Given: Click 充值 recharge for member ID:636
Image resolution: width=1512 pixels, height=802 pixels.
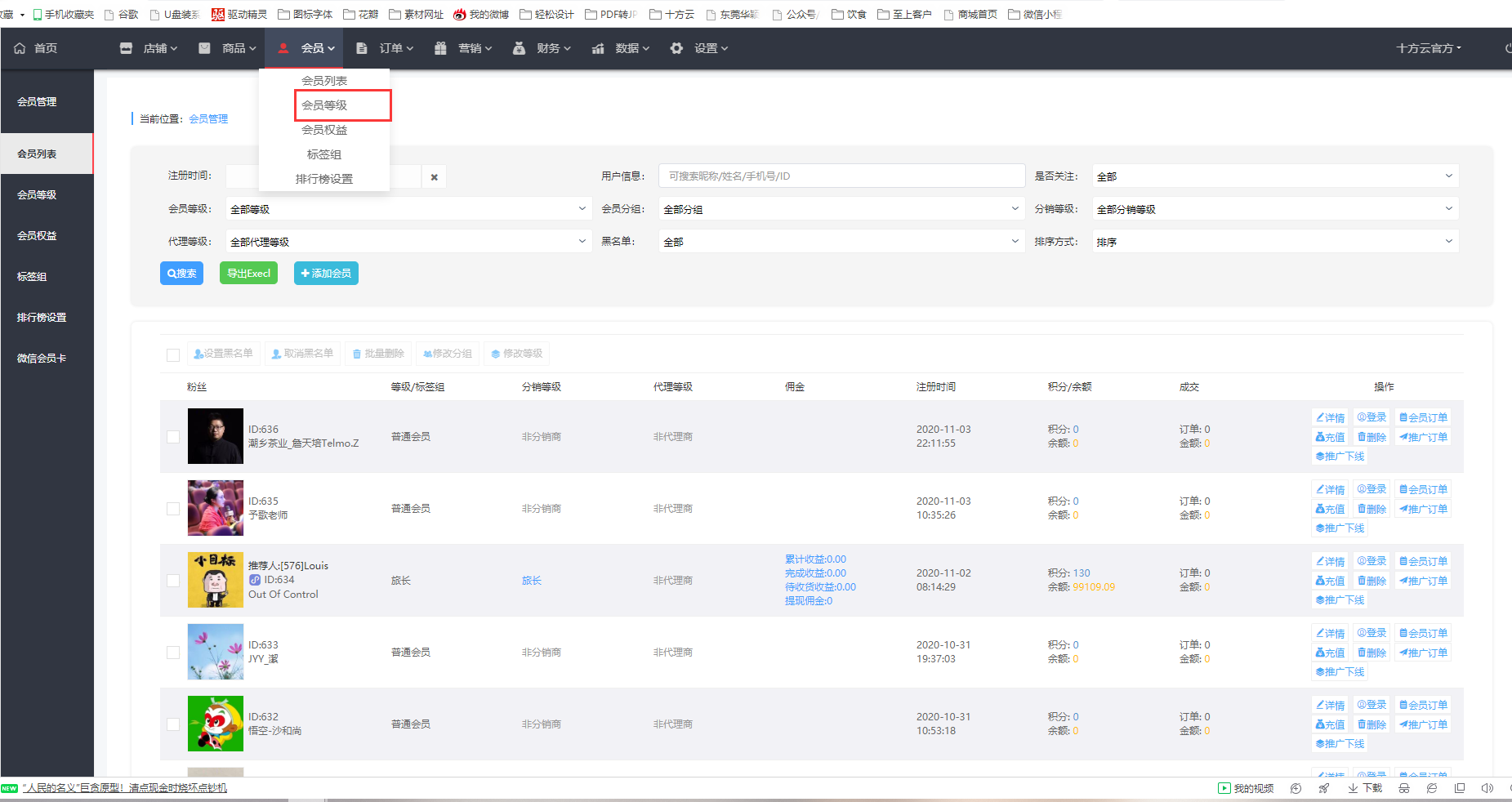Looking at the screenshot, I should [x=1330, y=437].
